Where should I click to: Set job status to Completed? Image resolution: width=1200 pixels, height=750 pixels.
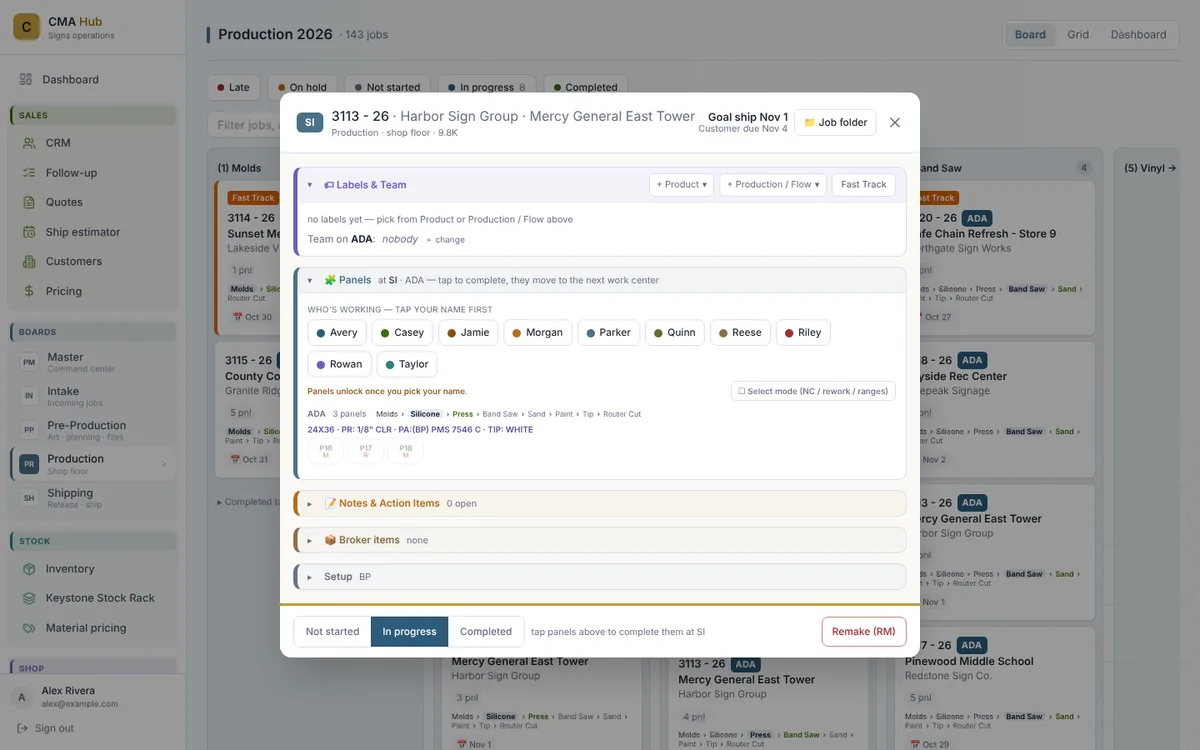point(486,632)
